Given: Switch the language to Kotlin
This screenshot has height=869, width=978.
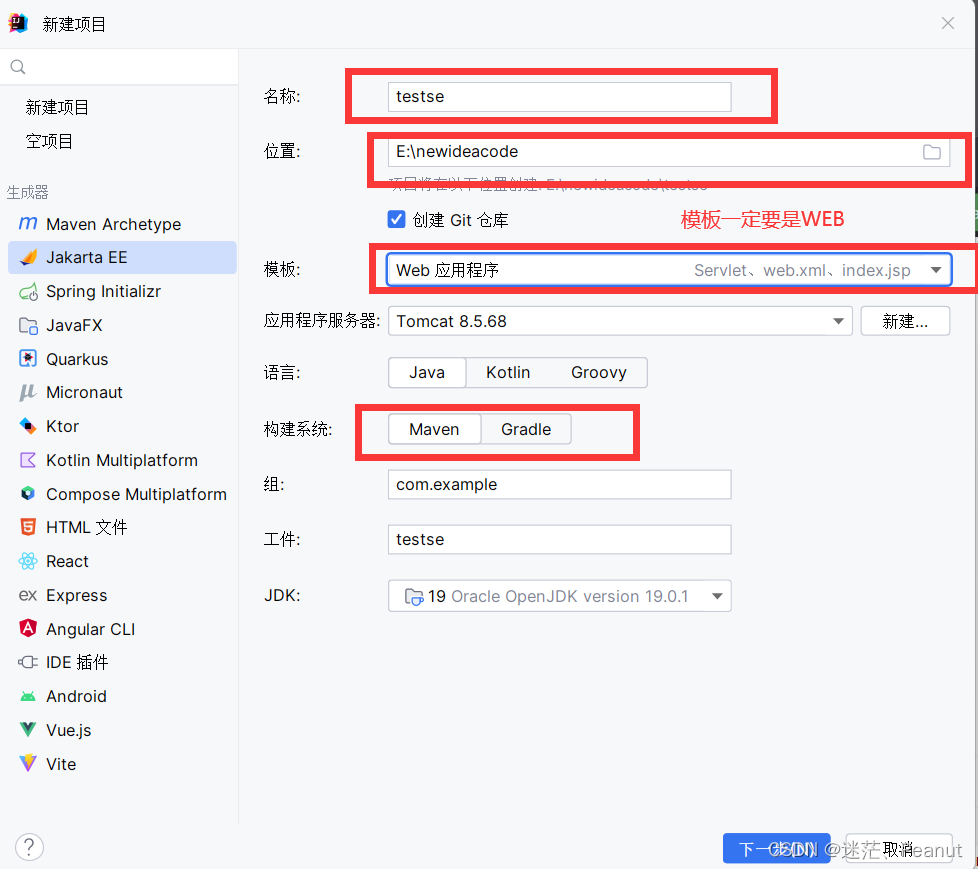Looking at the screenshot, I should click(508, 372).
